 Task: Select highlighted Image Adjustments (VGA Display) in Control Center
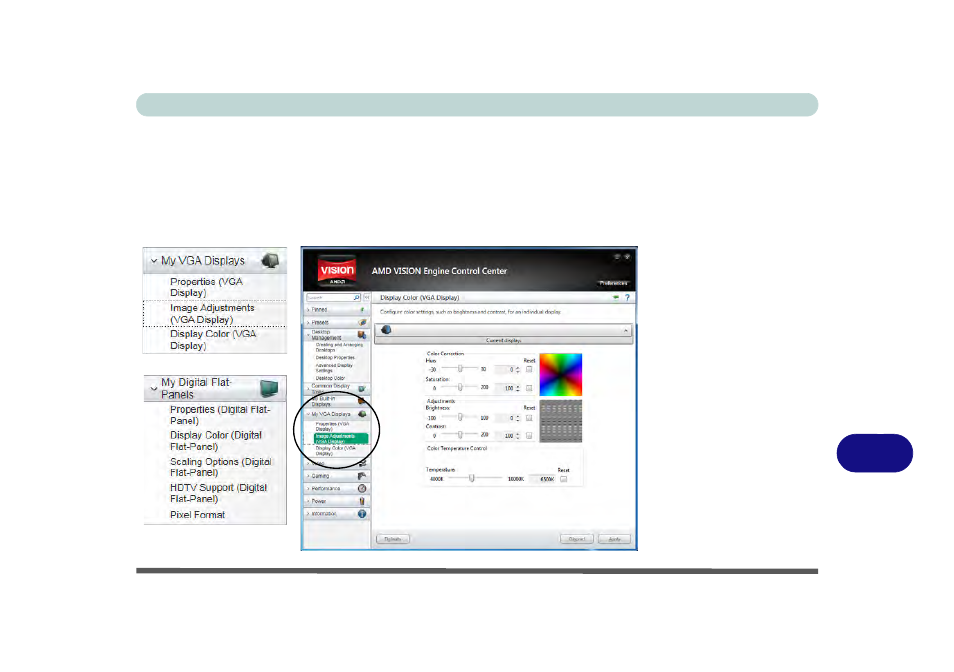tap(341, 438)
